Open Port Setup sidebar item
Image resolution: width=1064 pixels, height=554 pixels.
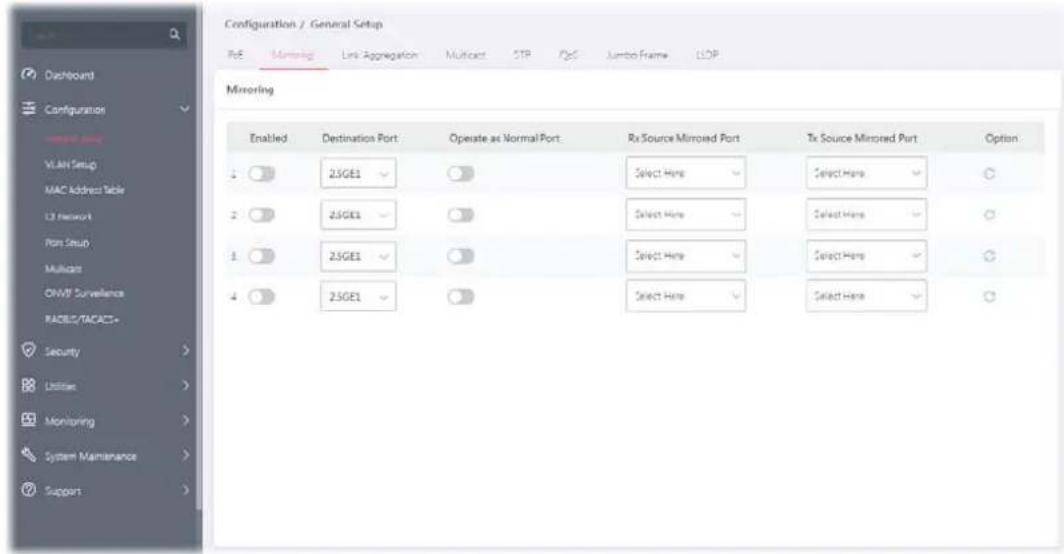66,242
